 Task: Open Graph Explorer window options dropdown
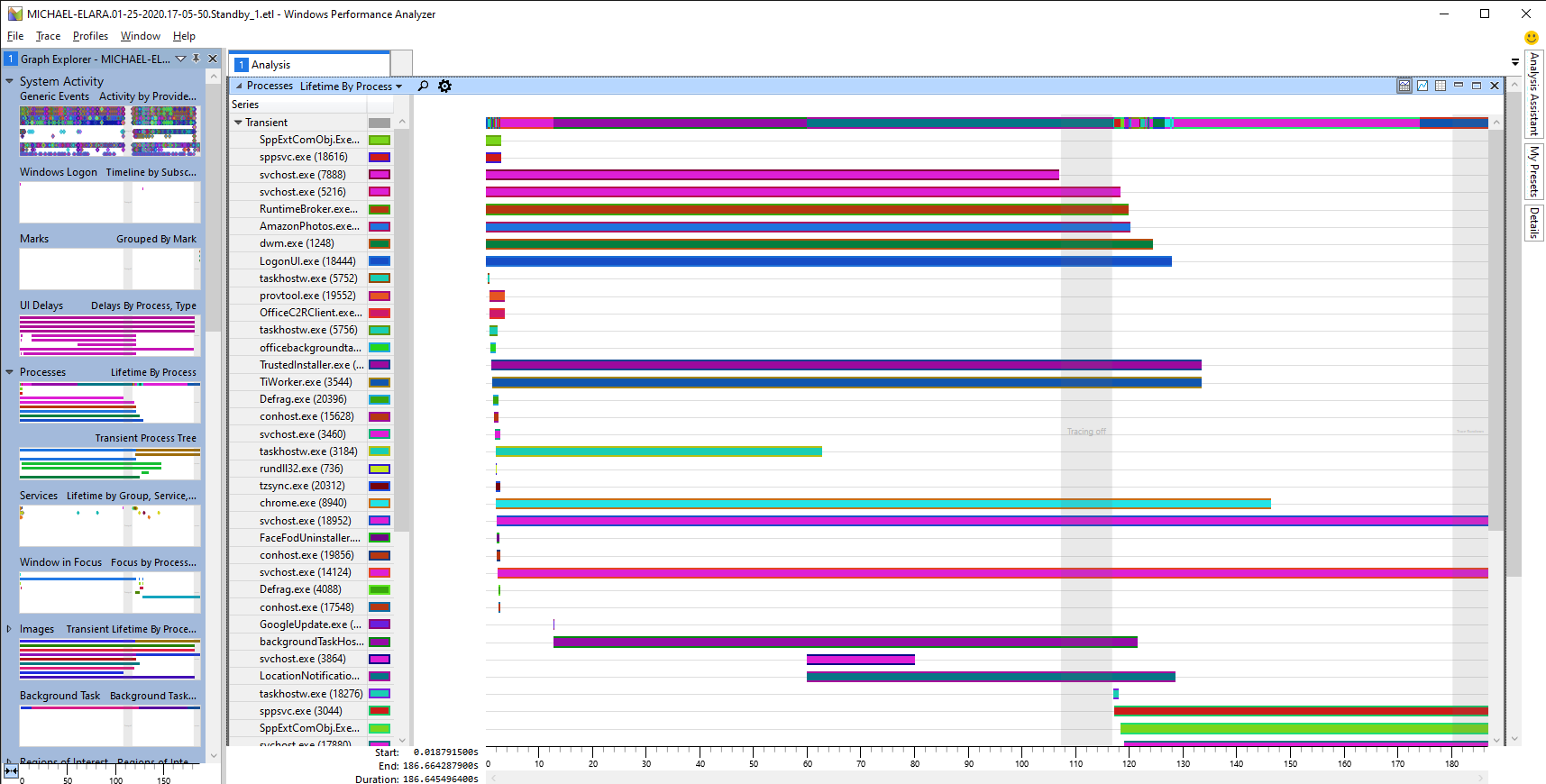click(180, 59)
